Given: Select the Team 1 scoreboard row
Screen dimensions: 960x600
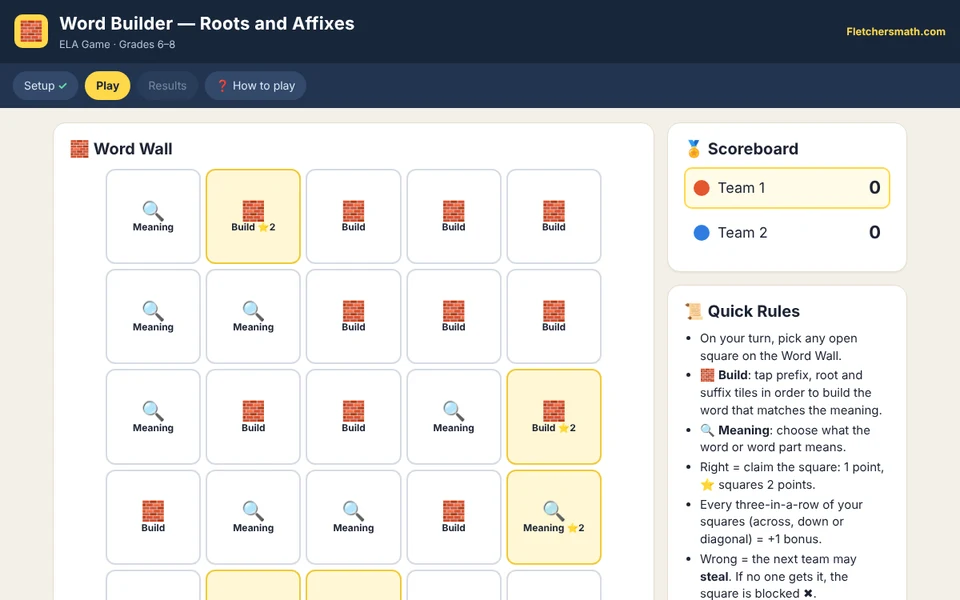Looking at the screenshot, I should (787, 188).
